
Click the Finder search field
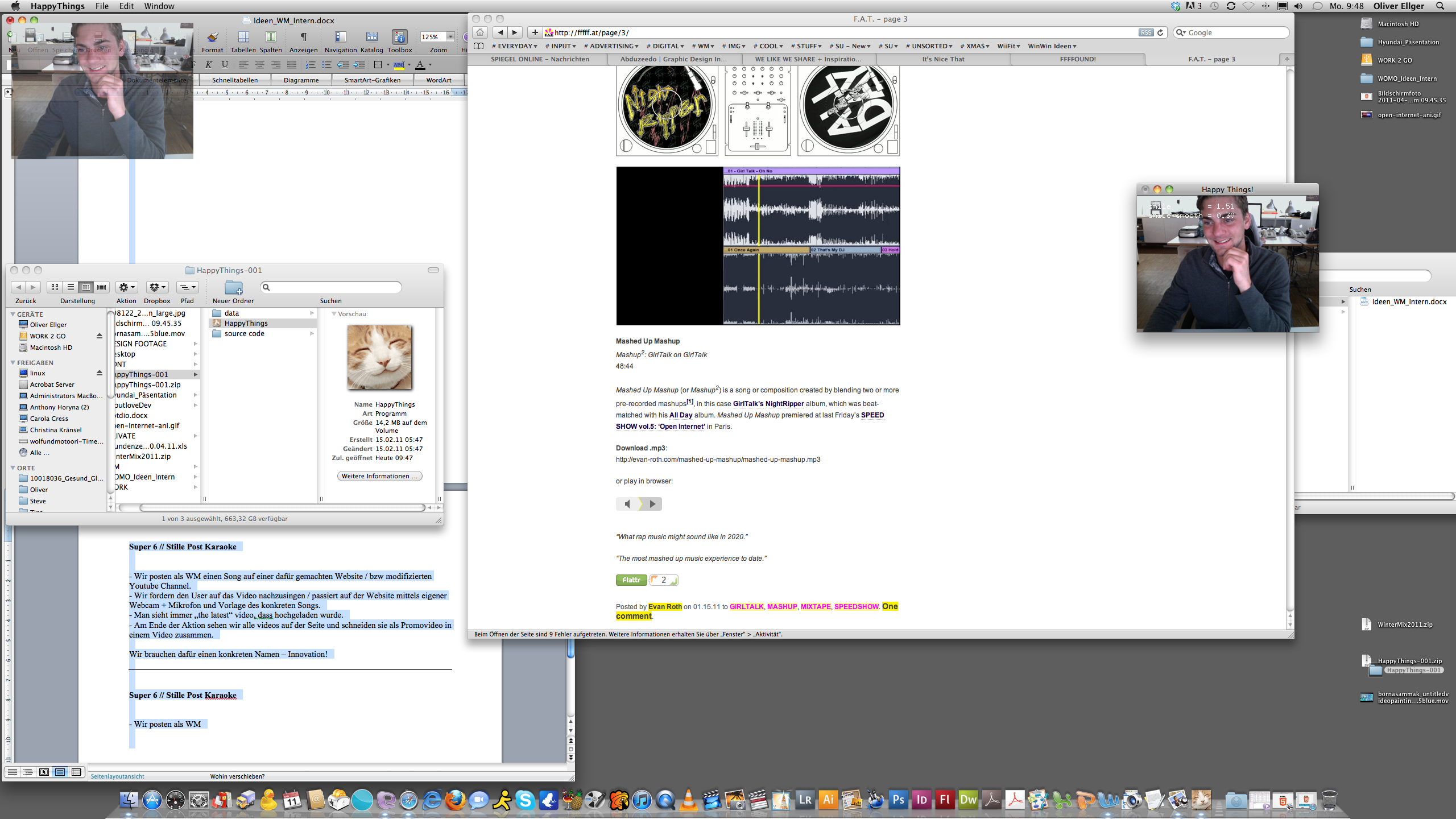coord(331,287)
